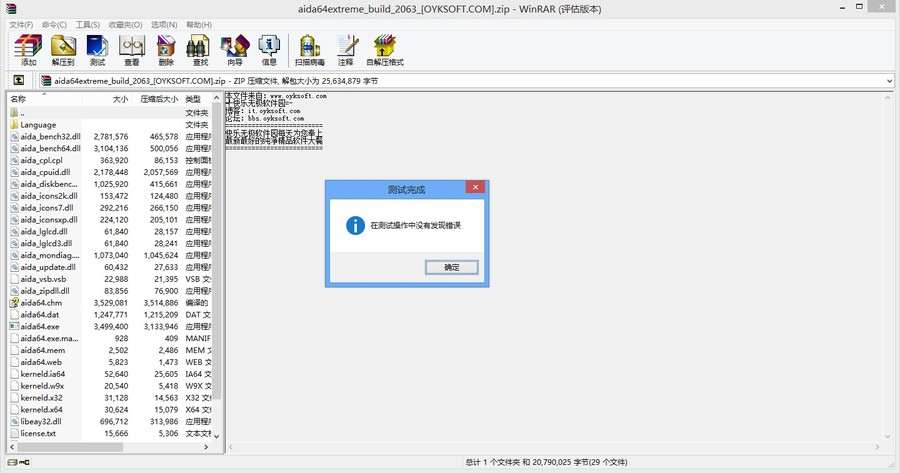
Task: Run the 测试 (Test) archive tool
Action: [97, 49]
